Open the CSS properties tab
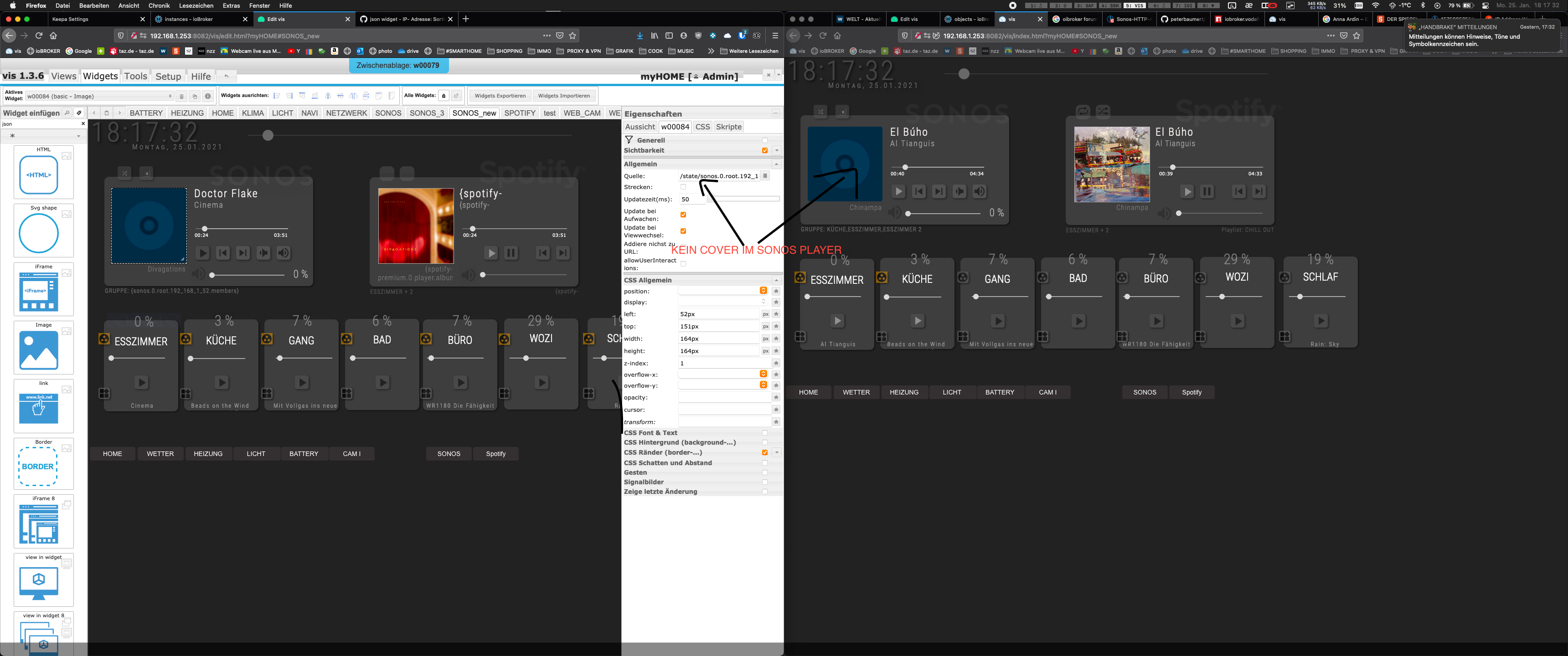 [702, 127]
